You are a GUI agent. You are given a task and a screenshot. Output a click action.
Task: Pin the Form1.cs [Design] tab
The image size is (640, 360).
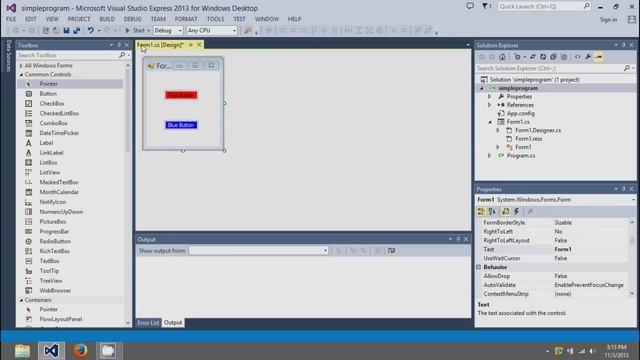coord(191,45)
